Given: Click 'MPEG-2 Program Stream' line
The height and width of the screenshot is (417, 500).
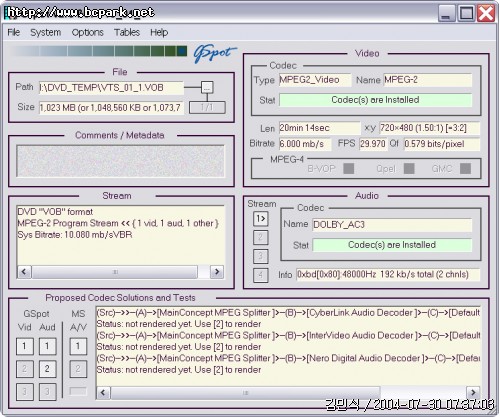Looking at the screenshot, I should [x=118, y=223].
